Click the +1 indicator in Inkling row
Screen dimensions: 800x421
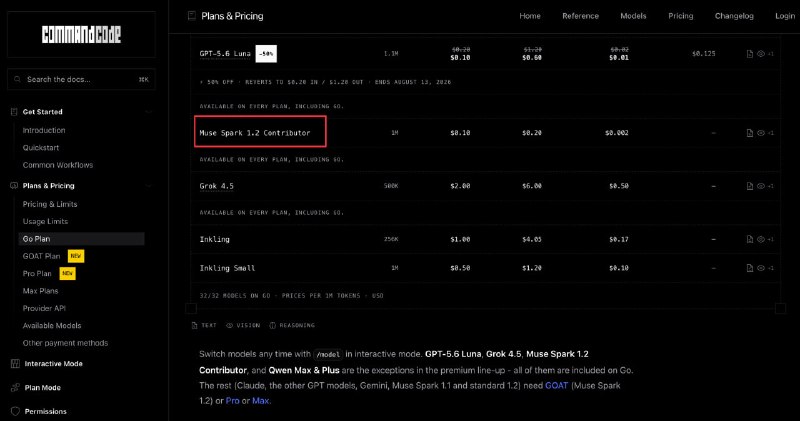coord(770,239)
